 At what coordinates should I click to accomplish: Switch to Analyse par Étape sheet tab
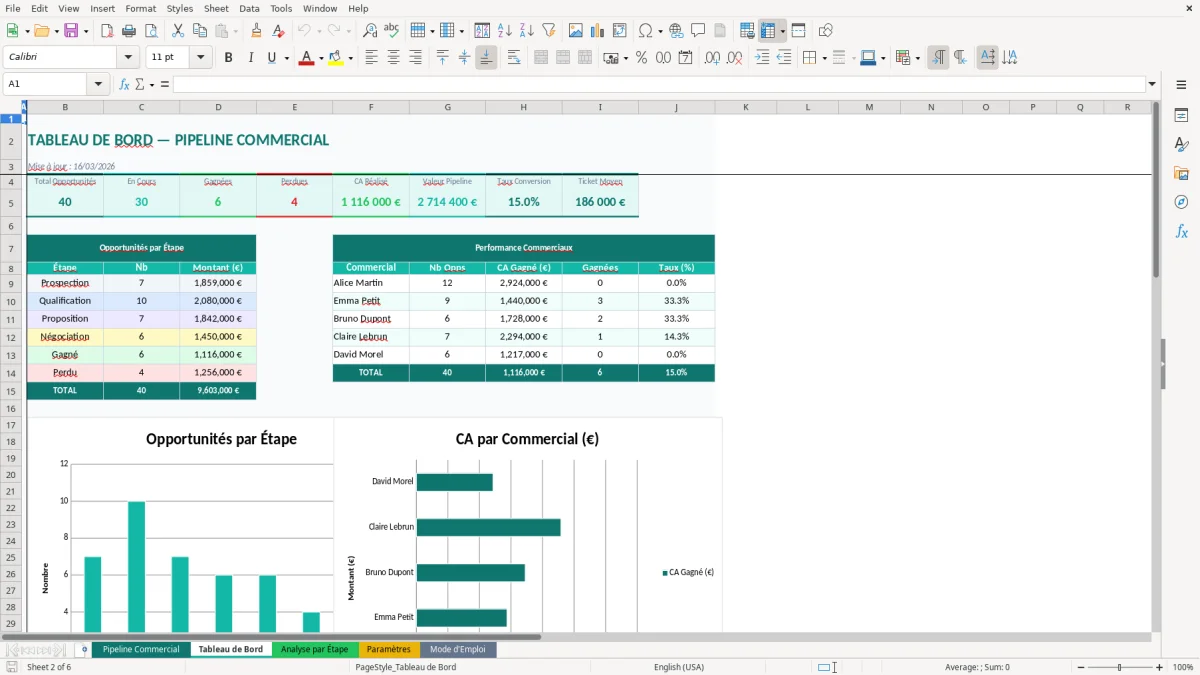(315, 649)
